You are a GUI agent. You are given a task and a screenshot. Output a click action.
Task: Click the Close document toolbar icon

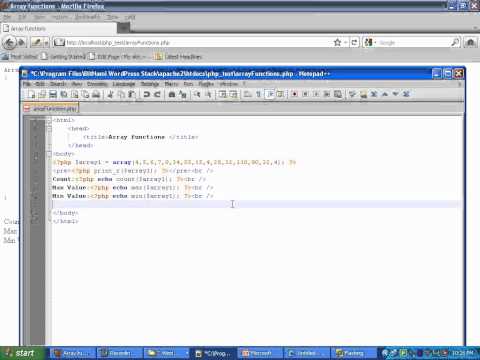point(75,95)
